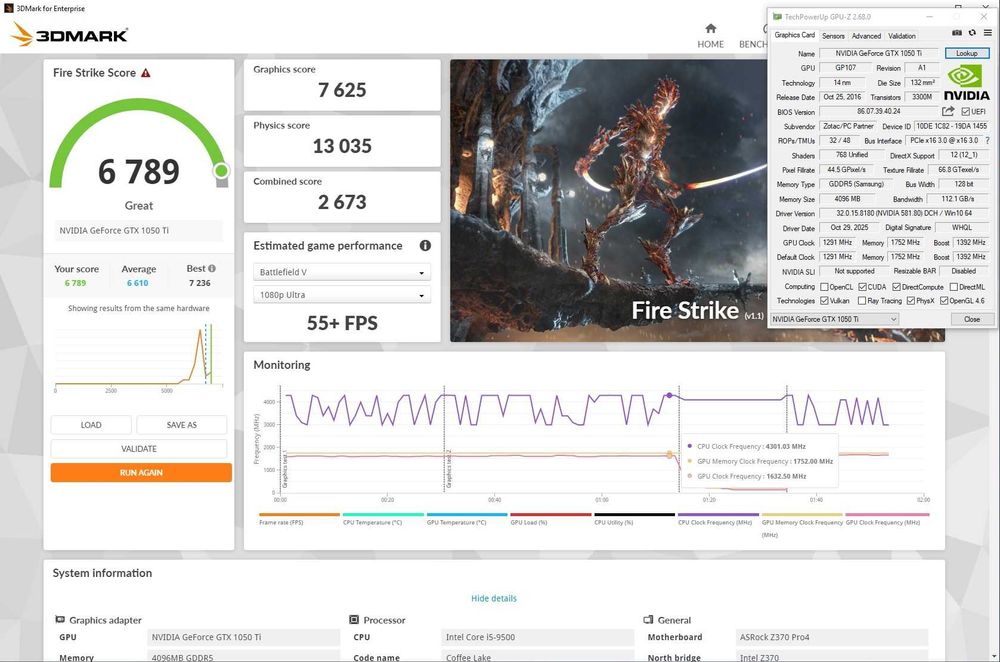This screenshot has height=662, width=1000.
Task: Switch to the Graphics Card tab in GPU-Z
Action: 794,35
